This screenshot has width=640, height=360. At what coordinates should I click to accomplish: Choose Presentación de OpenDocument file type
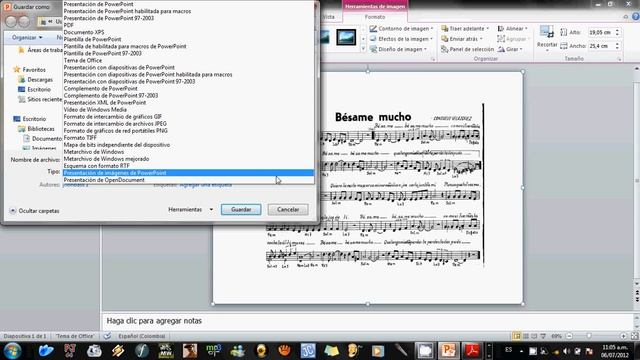(x=189, y=180)
